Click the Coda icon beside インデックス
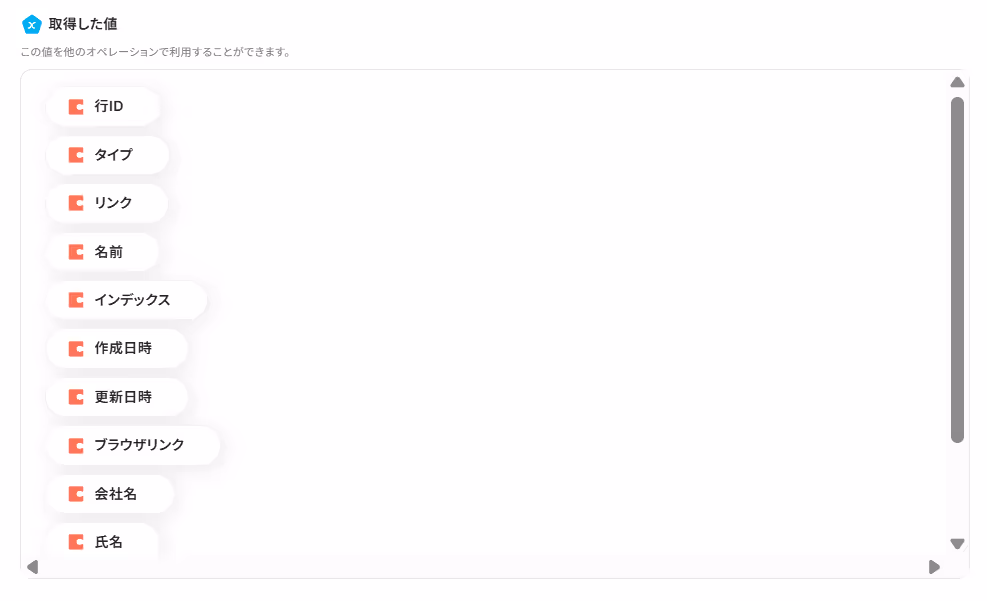 (x=76, y=300)
